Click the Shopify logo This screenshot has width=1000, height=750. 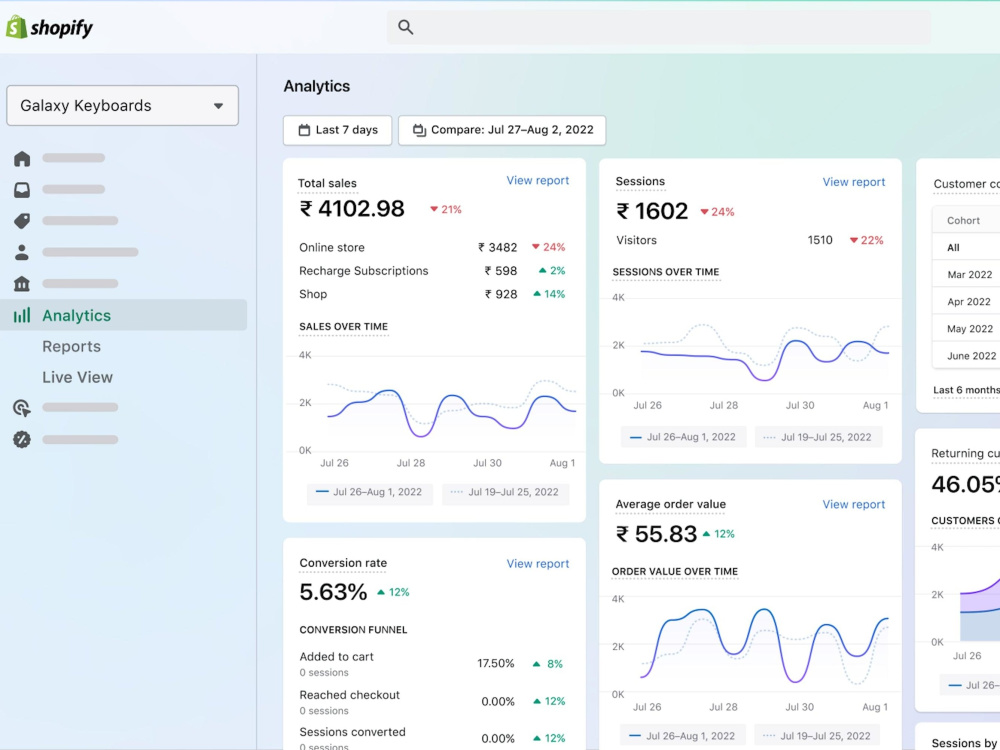pos(49,27)
